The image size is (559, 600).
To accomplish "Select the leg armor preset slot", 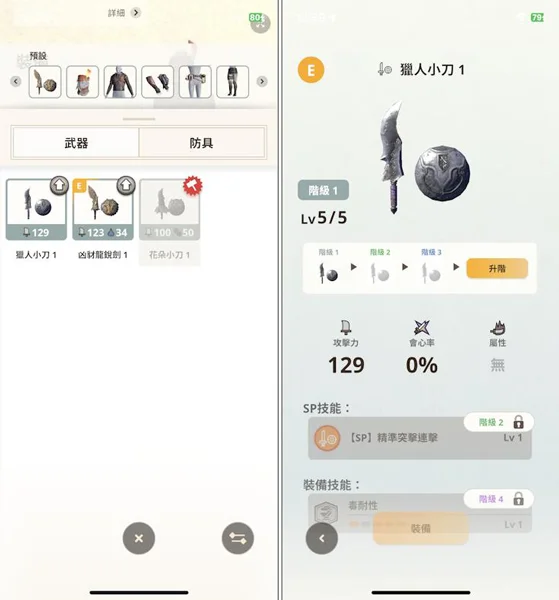I will coord(232,82).
